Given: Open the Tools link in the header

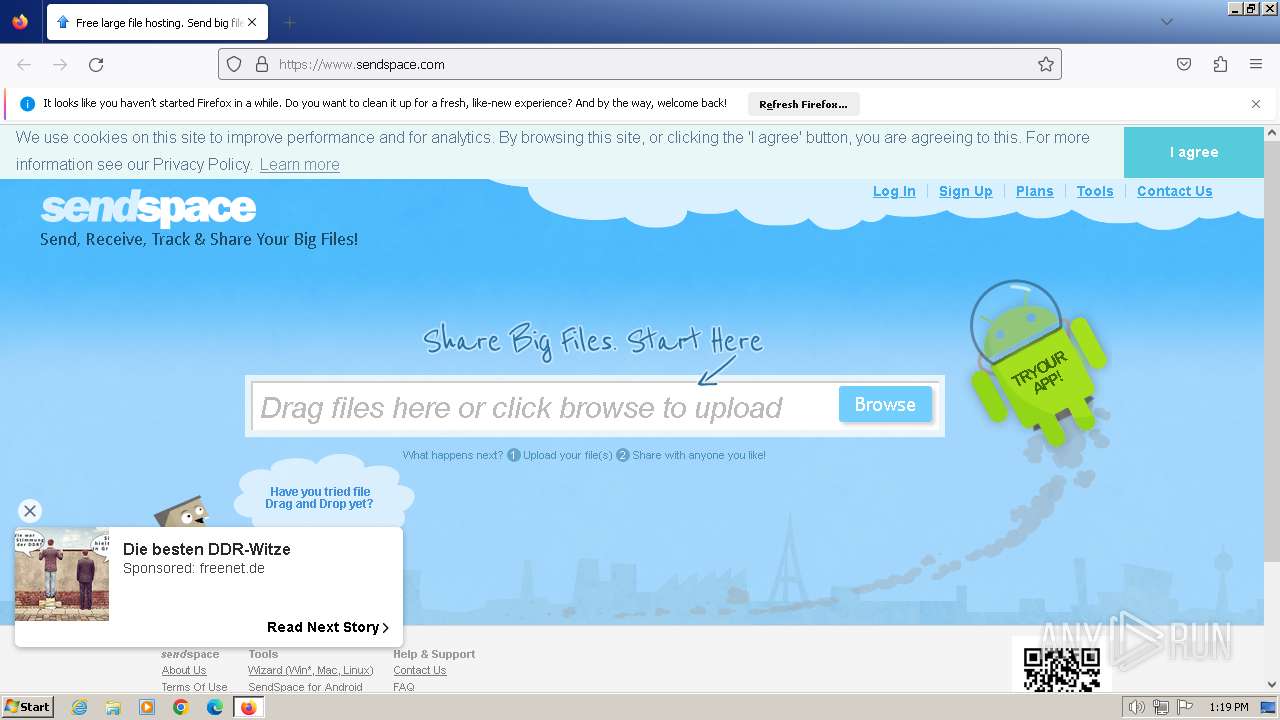Looking at the screenshot, I should [1095, 191].
